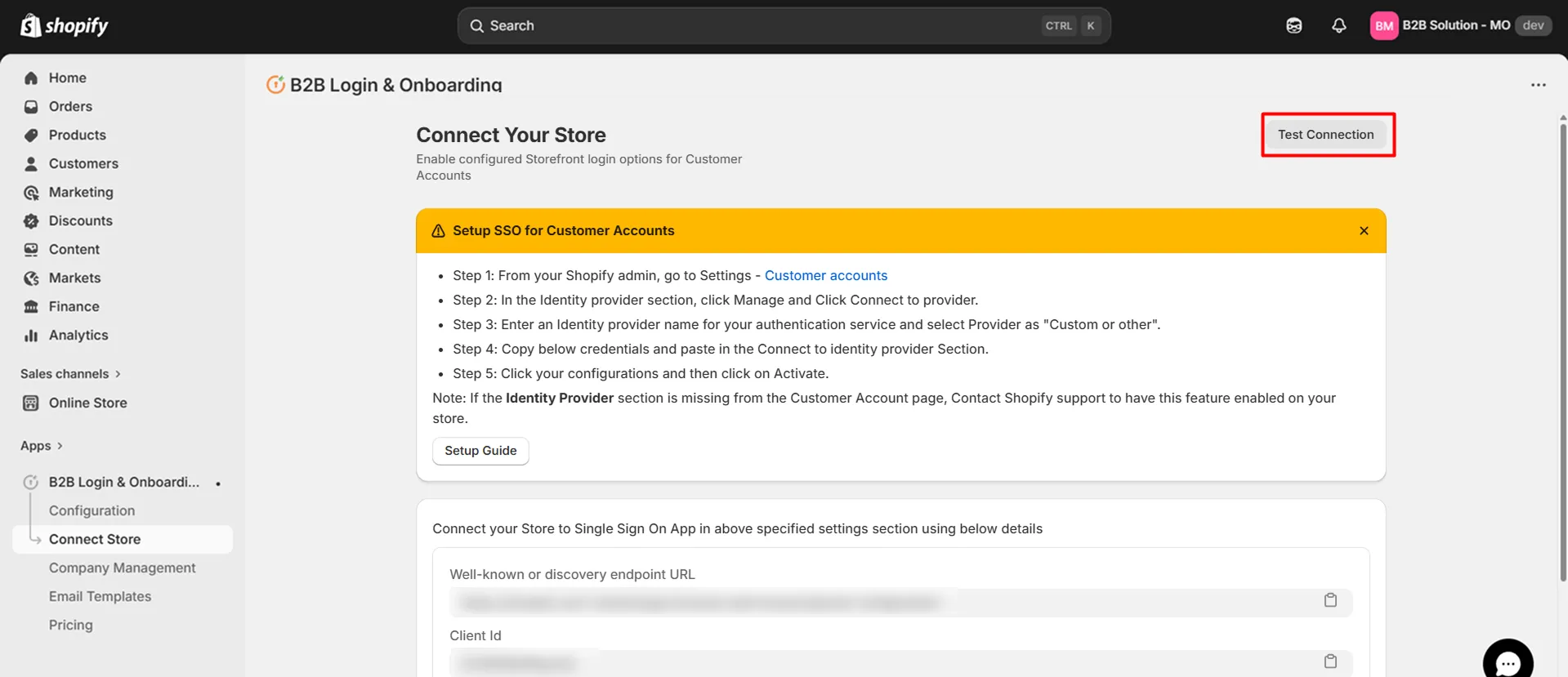Image resolution: width=1568 pixels, height=677 pixels.
Task: Click the Discounts badge icon
Action: 31,221
